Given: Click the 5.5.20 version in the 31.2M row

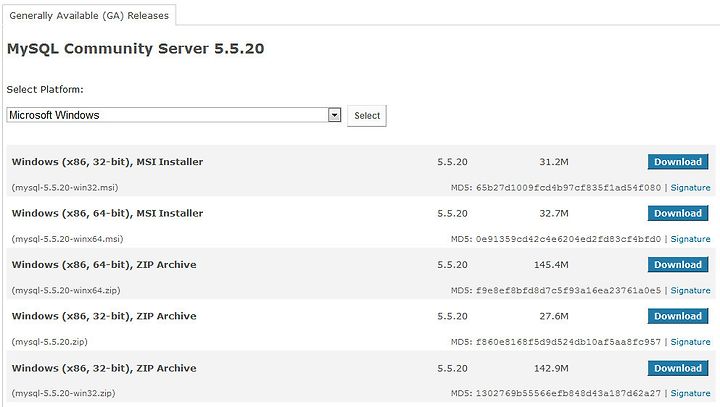Looking at the screenshot, I should click(x=452, y=162).
